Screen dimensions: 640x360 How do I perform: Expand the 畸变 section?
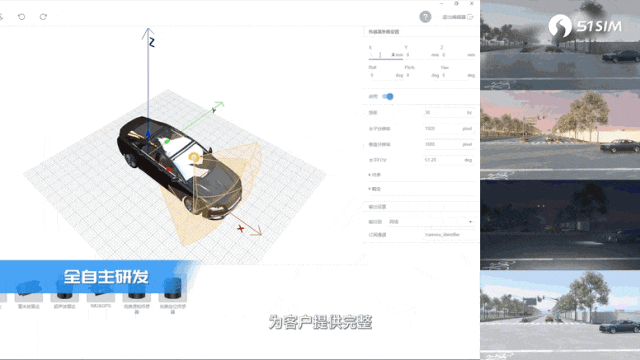pyautogui.click(x=375, y=189)
